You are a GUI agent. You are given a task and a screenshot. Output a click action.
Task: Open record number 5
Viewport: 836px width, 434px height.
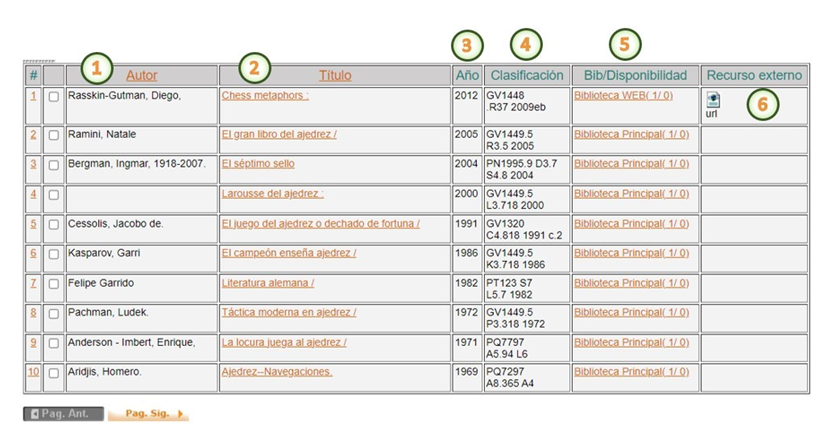[33, 223]
